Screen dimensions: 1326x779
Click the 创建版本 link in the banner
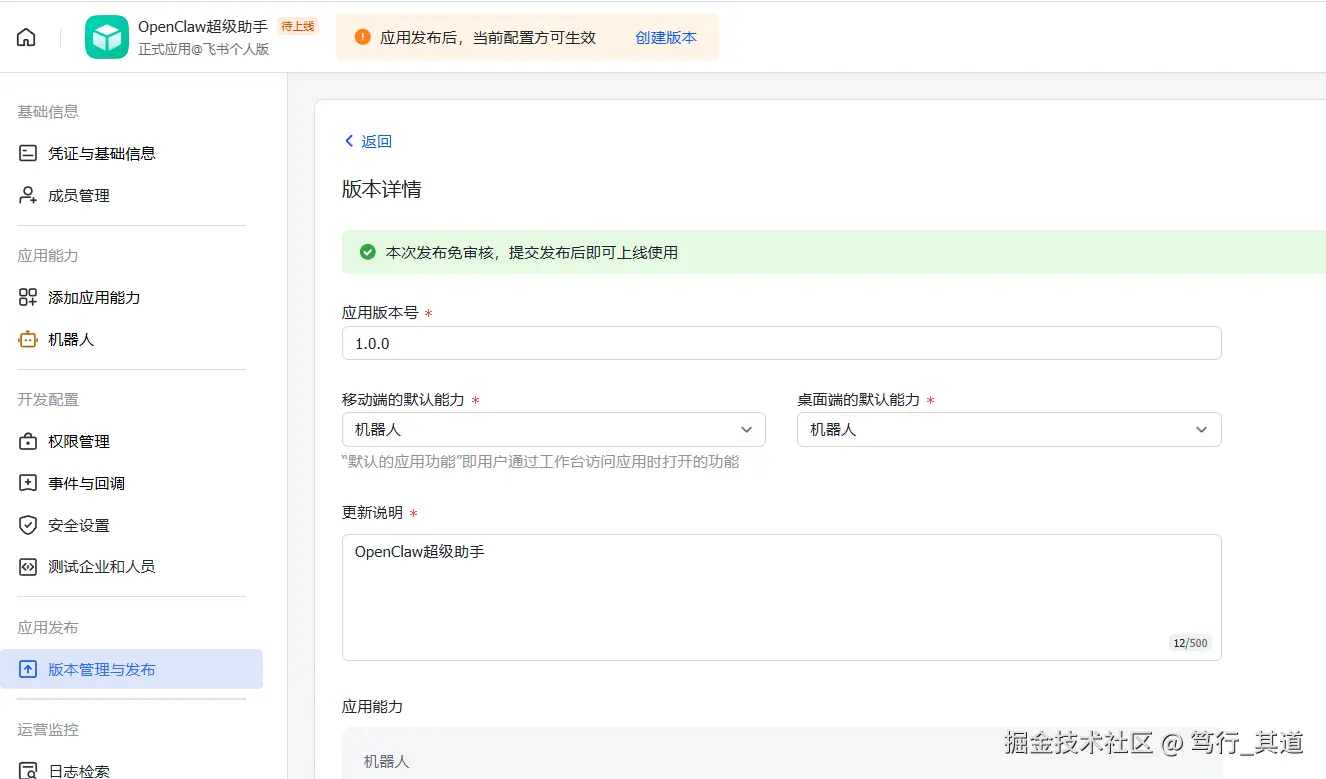point(664,36)
